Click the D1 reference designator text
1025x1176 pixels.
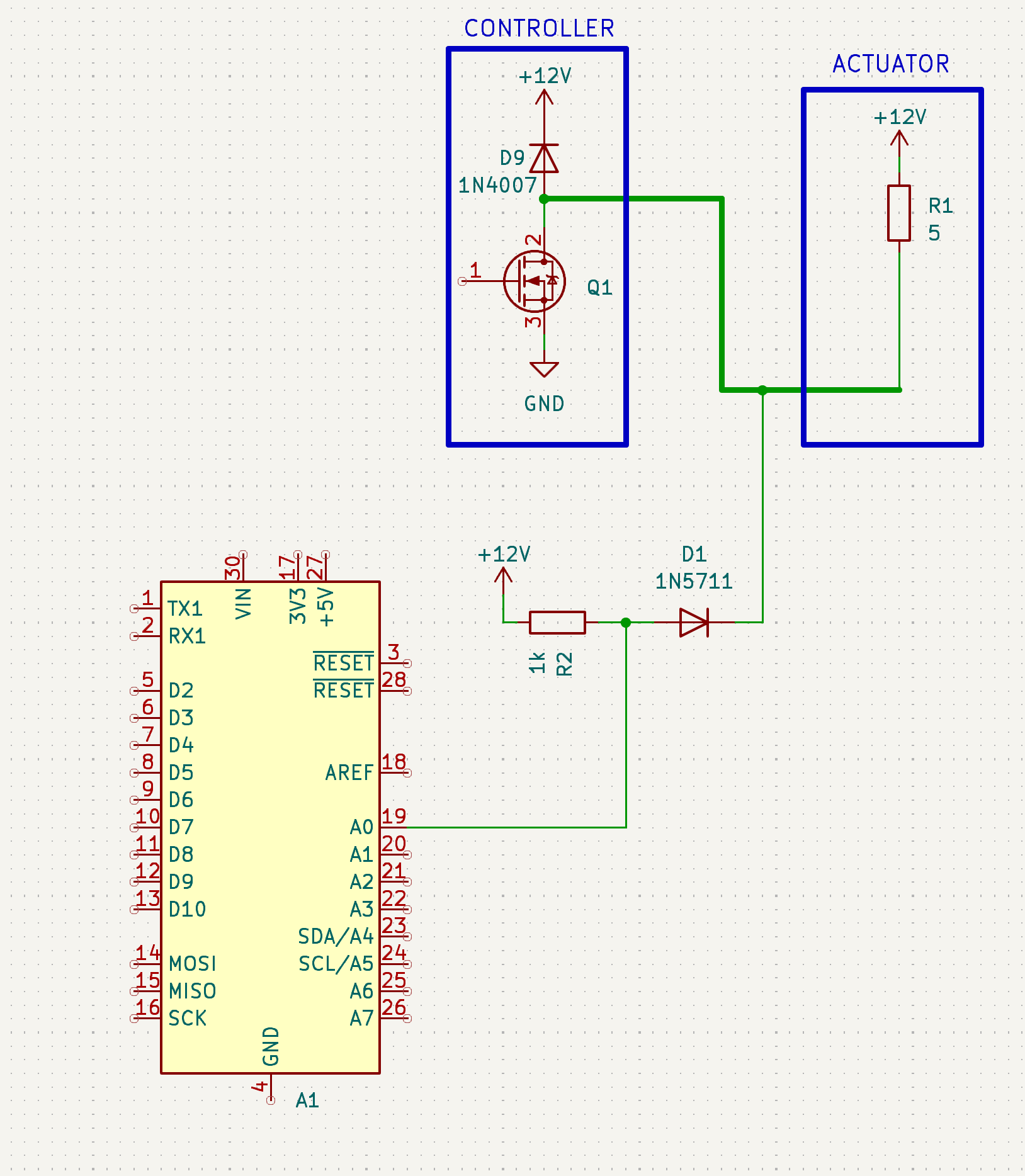pyautogui.click(x=694, y=554)
